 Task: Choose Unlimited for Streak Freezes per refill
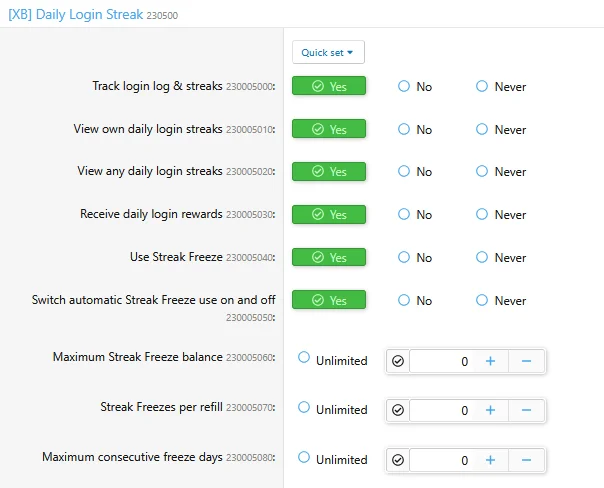pyautogui.click(x=333, y=409)
